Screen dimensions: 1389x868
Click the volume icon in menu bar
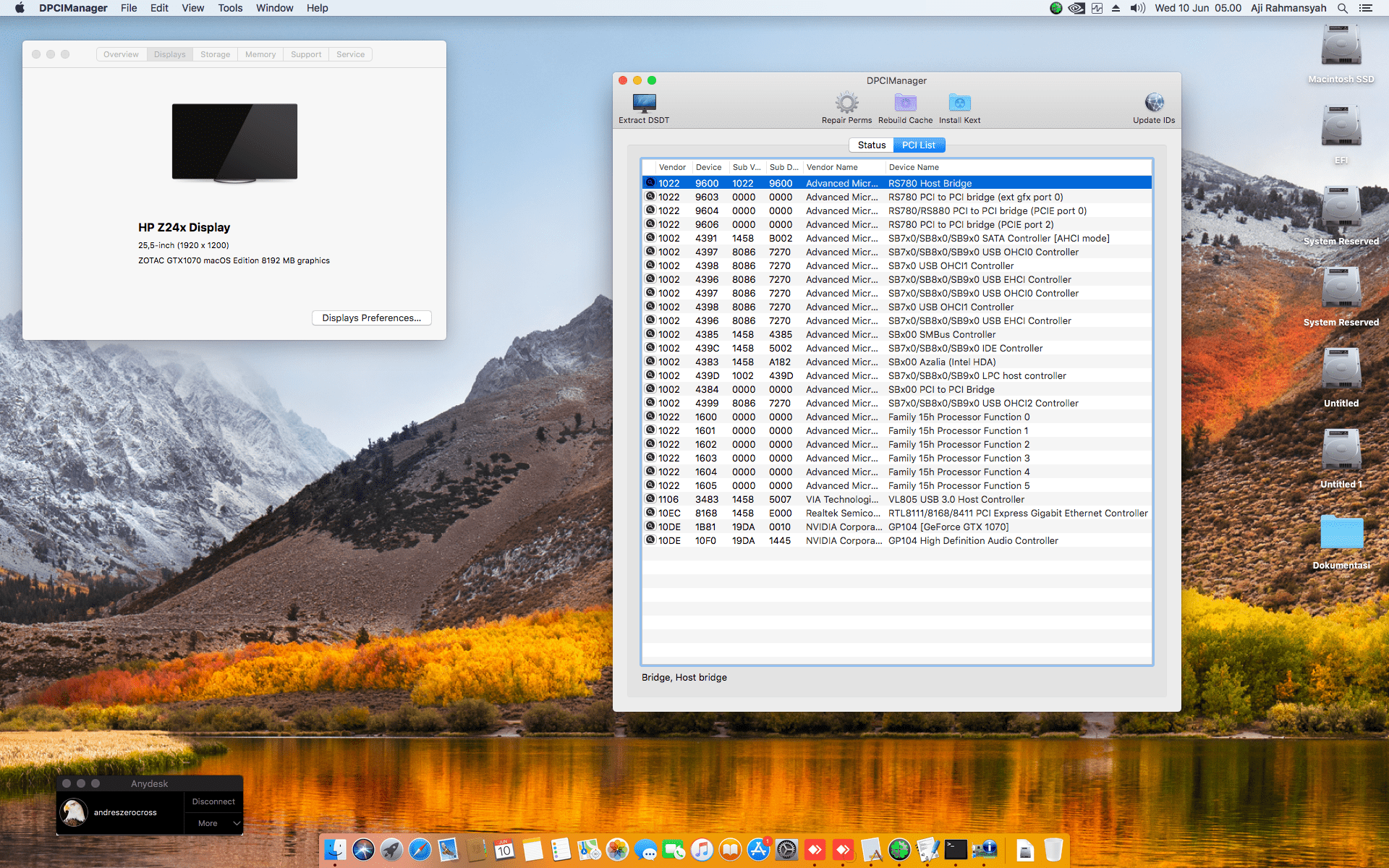[x=1137, y=8]
